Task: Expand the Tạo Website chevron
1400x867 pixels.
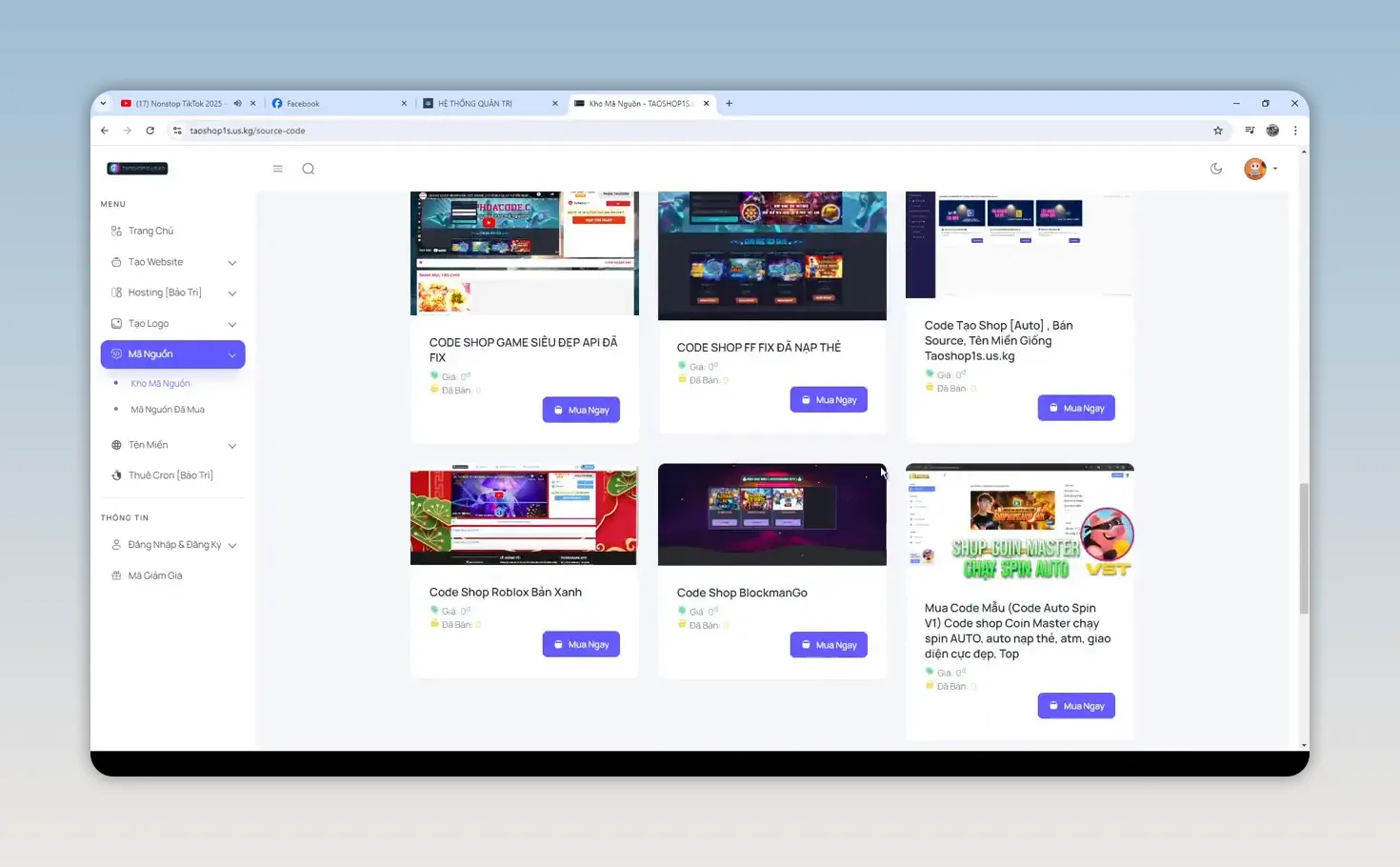Action: point(231,263)
